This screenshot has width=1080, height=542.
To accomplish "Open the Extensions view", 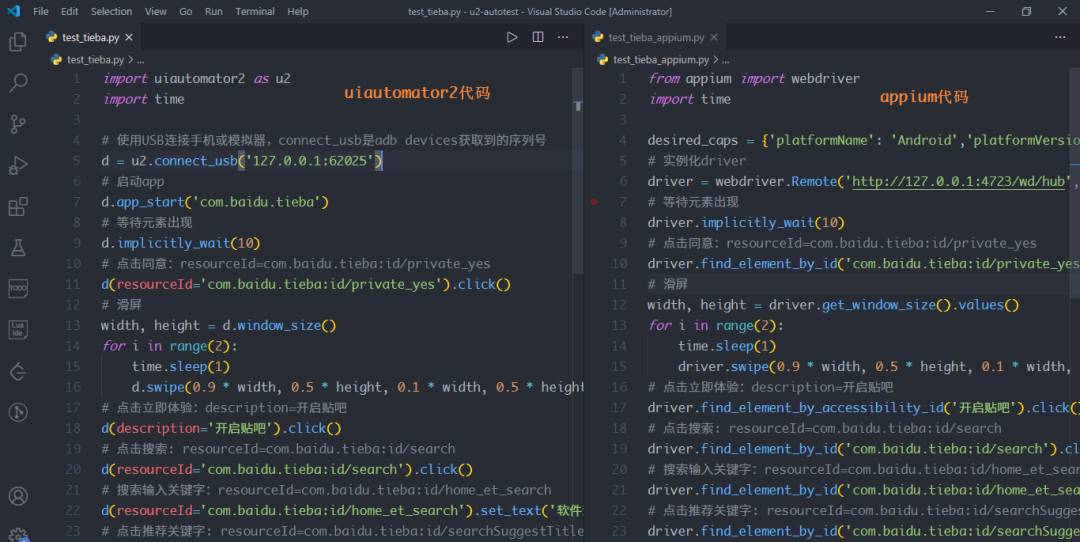I will (x=18, y=207).
